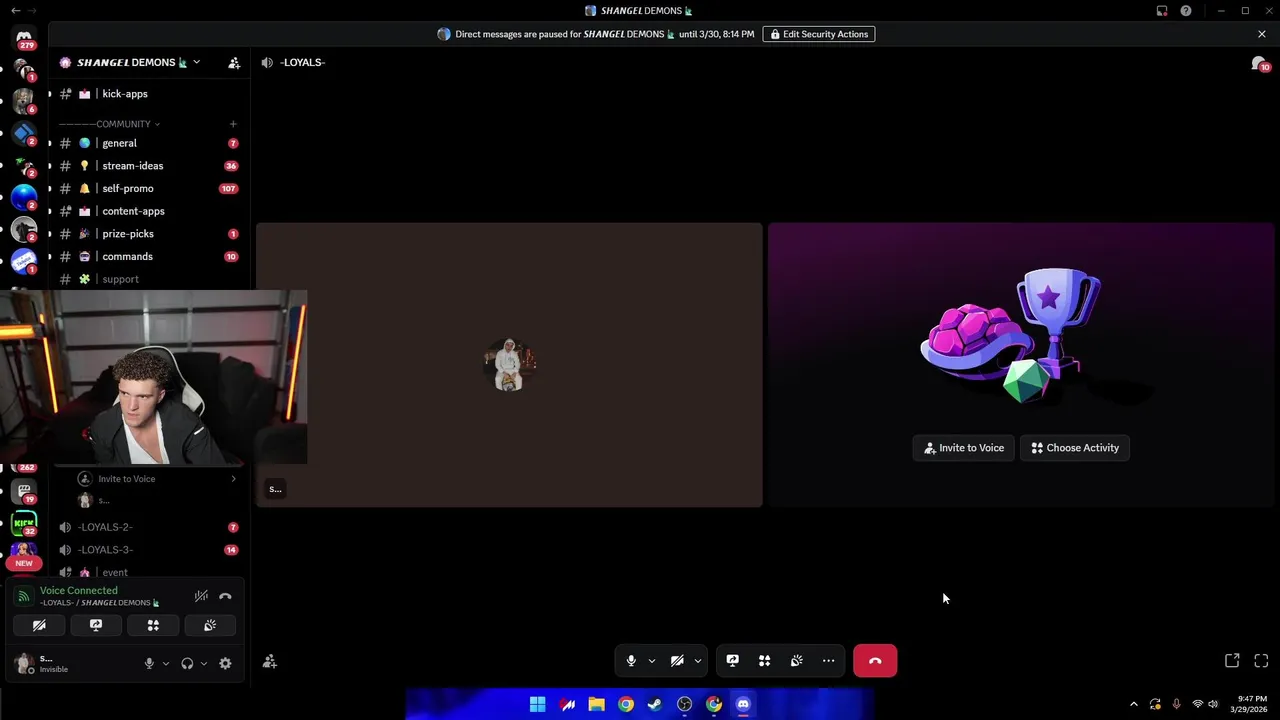
Task: Open OBS Studio from taskbar
Action: [x=684, y=704]
